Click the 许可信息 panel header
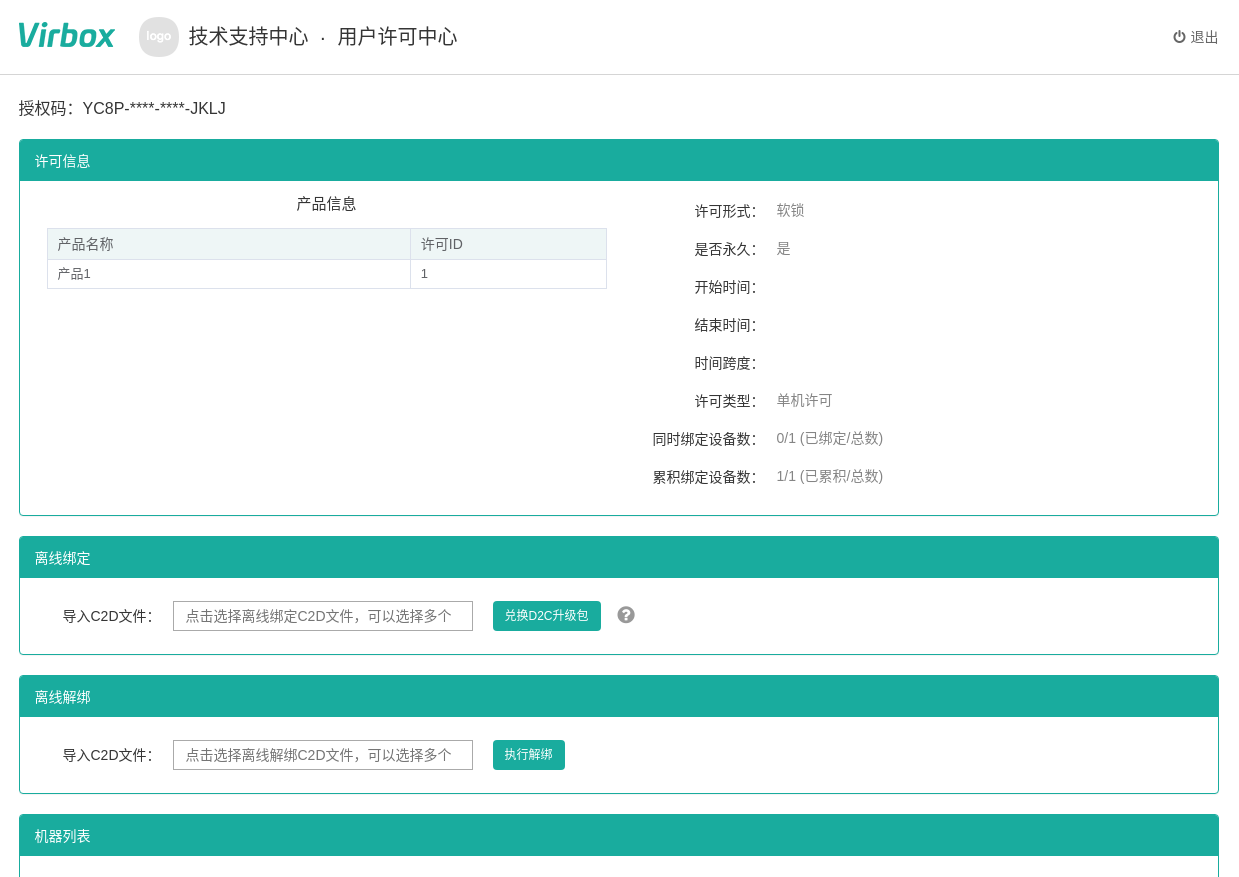 pos(619,161)
